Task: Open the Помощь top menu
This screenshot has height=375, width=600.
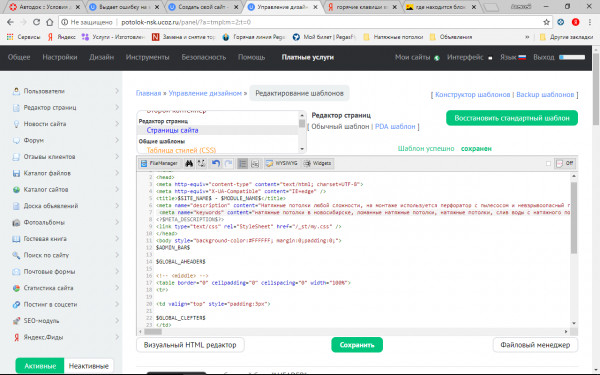Action: point(251,57)
